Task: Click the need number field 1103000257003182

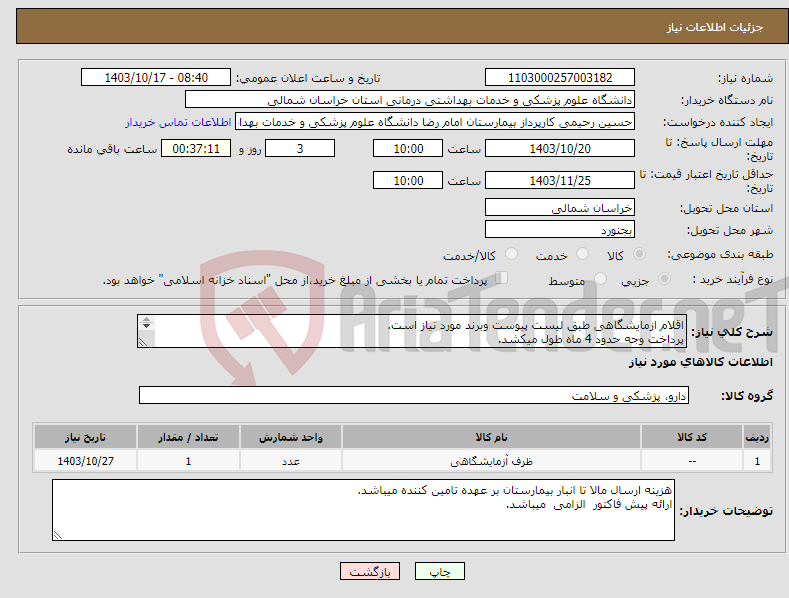Action: tap(560, 78)
